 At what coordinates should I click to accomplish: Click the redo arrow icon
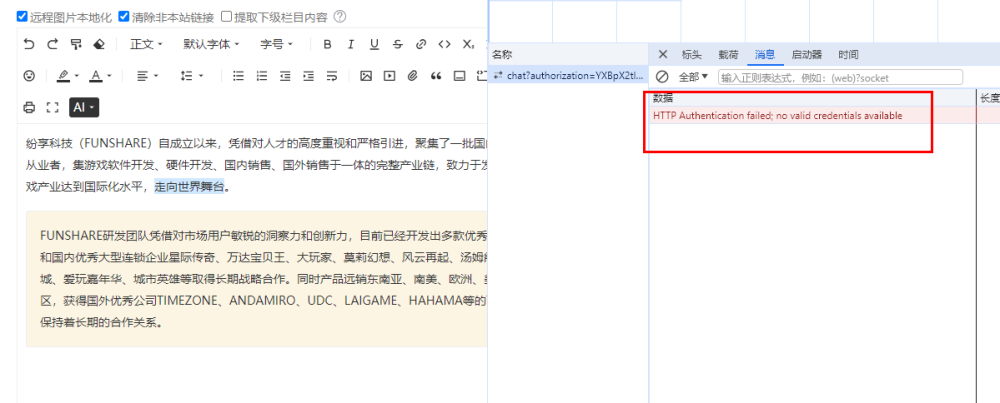click(52, 44)
